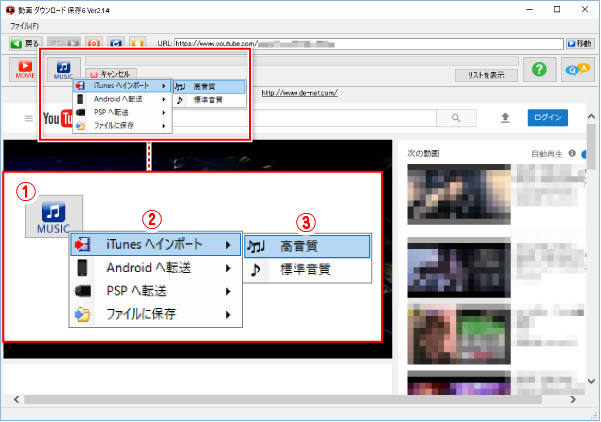The image size is (601, 422).
Task: Click the page's vertical scrollbar up arrow
Action: pyautogui.click(x=591, y=117)
